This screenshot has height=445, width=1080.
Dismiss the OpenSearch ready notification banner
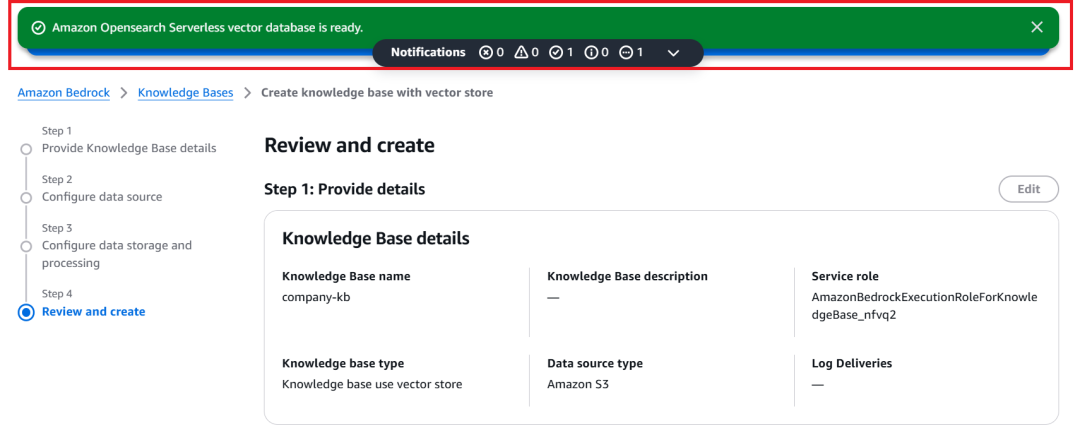point(1037,27)
